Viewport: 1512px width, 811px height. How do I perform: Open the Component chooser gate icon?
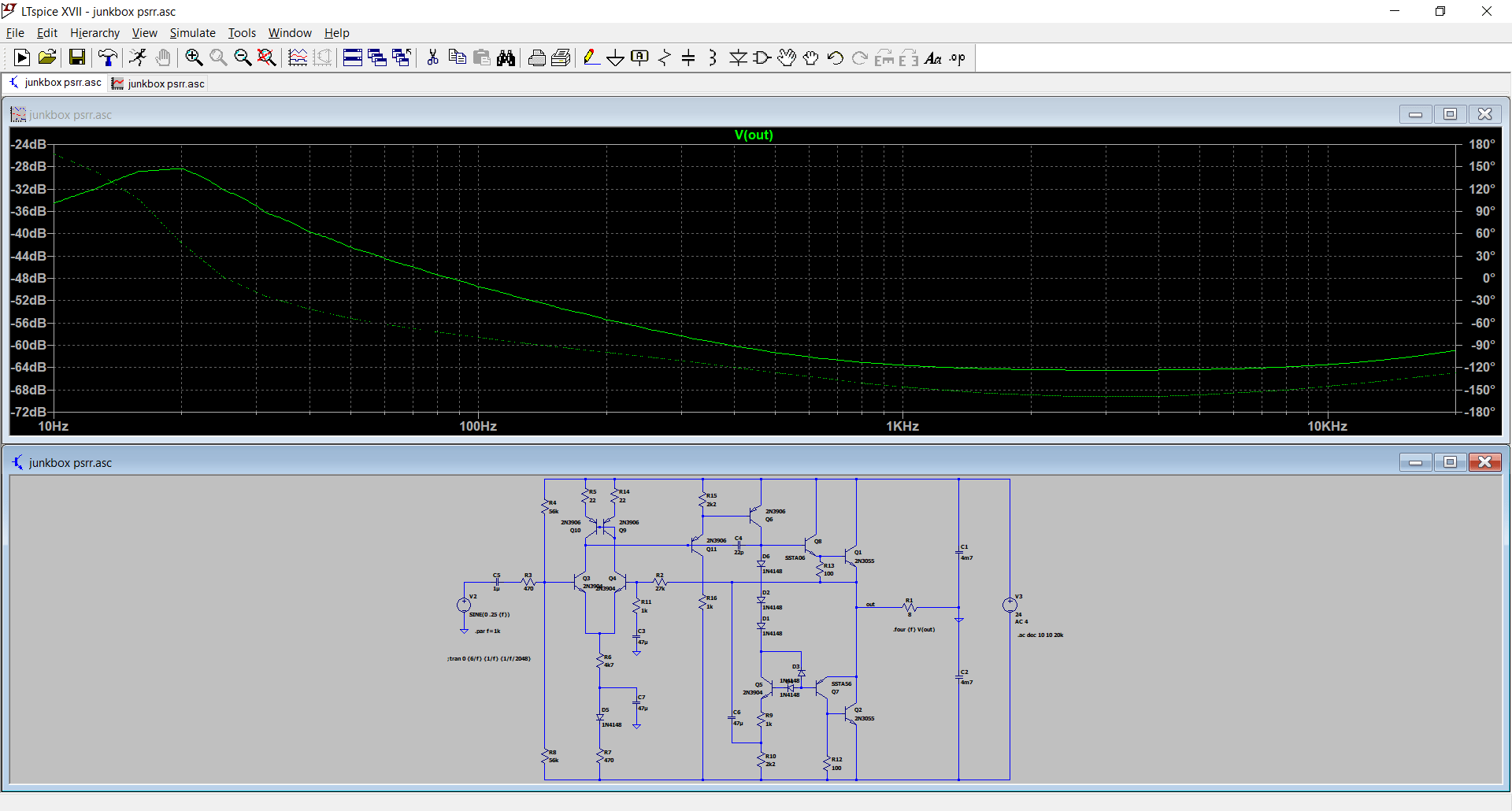762,57
